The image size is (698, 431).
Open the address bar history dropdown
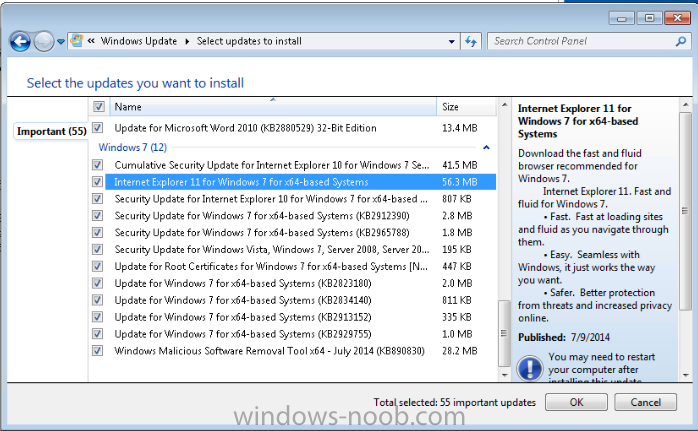coord(452,41)
